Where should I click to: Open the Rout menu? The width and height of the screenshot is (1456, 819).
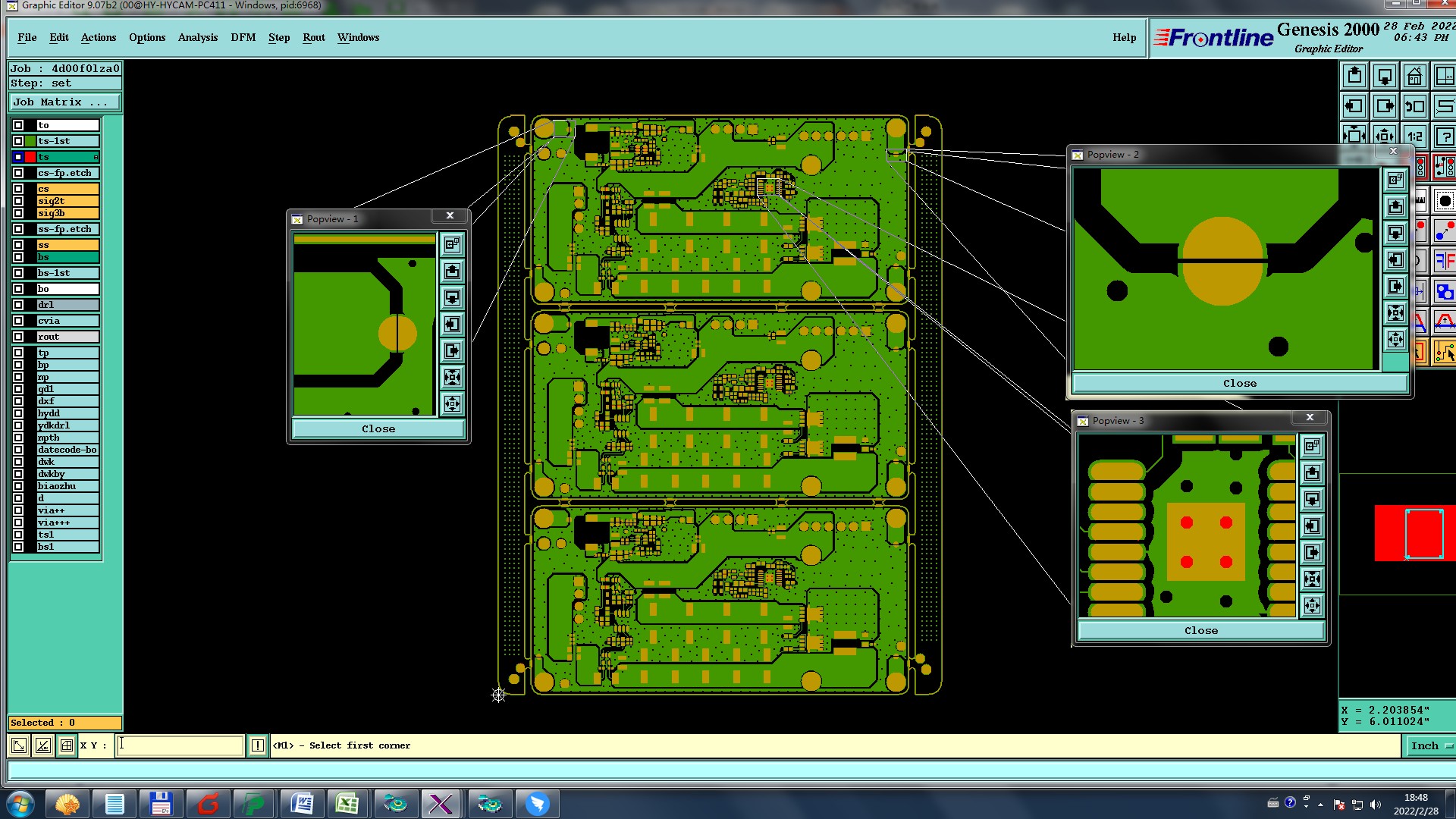click(x=313, y=37)
